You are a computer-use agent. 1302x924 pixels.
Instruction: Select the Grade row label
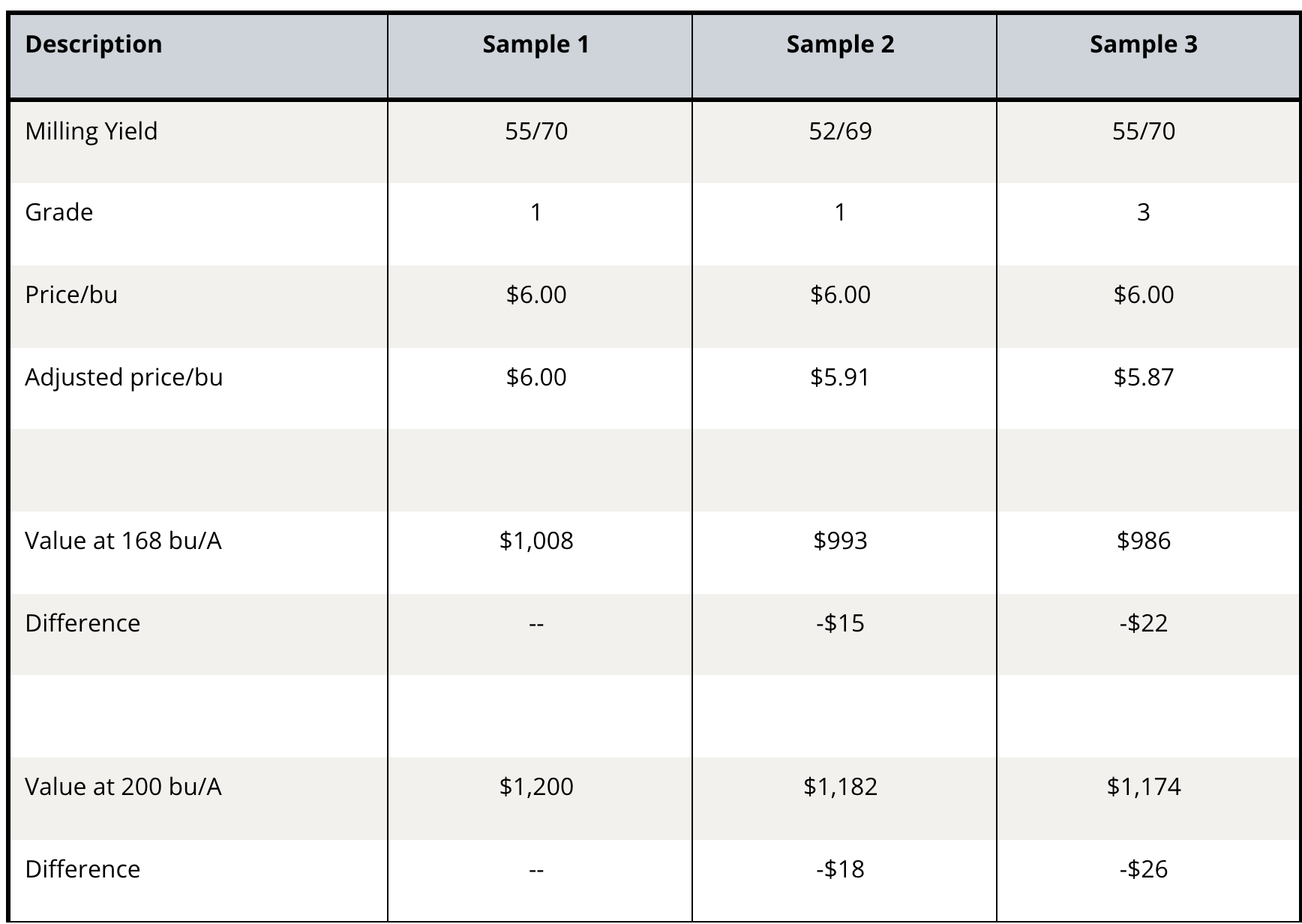click(59, 213)
